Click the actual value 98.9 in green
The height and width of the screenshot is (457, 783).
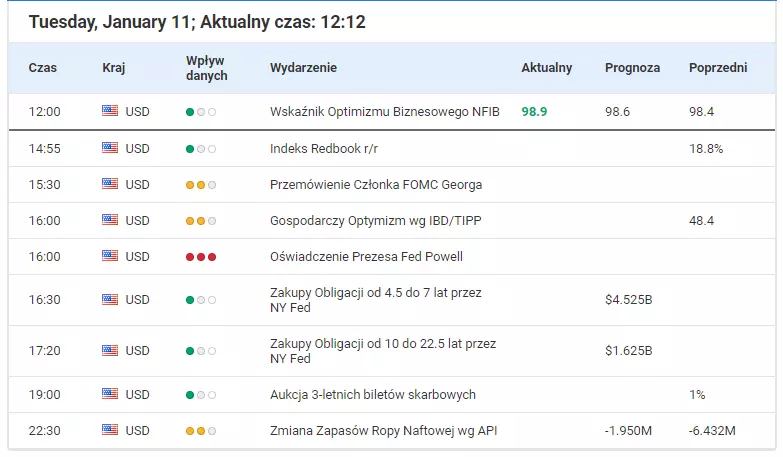pos(534,111)
